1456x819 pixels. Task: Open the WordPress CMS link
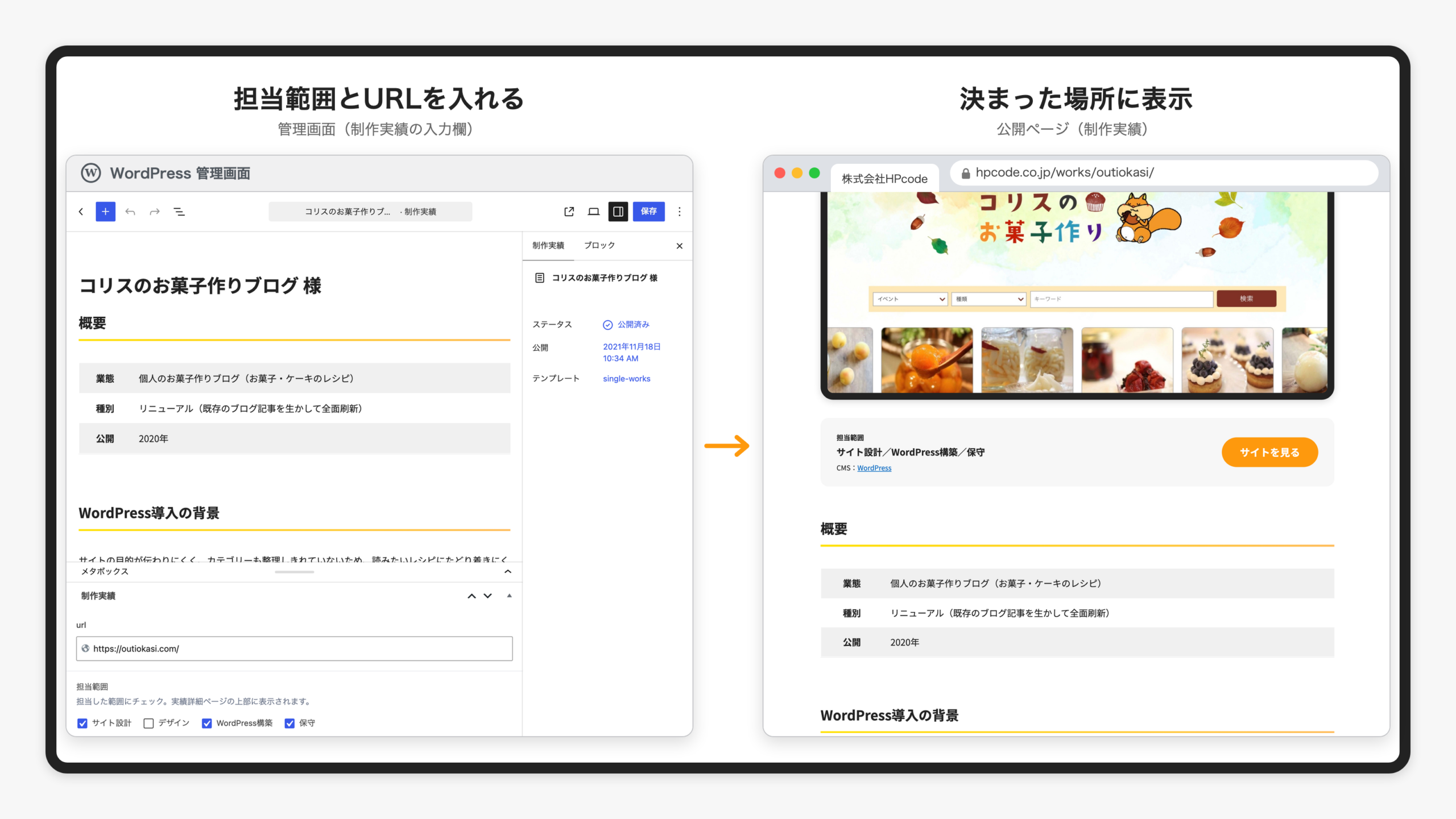point(874,468)
